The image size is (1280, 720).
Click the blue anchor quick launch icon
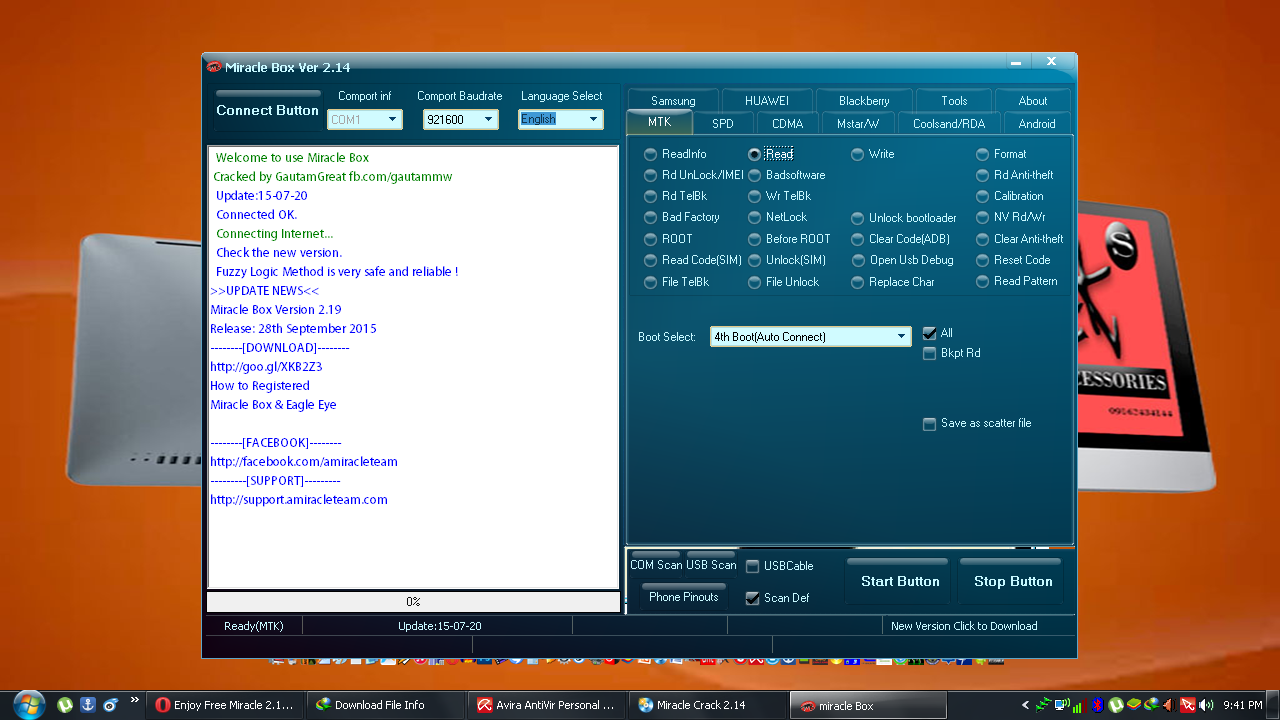(x=87, y=704)
